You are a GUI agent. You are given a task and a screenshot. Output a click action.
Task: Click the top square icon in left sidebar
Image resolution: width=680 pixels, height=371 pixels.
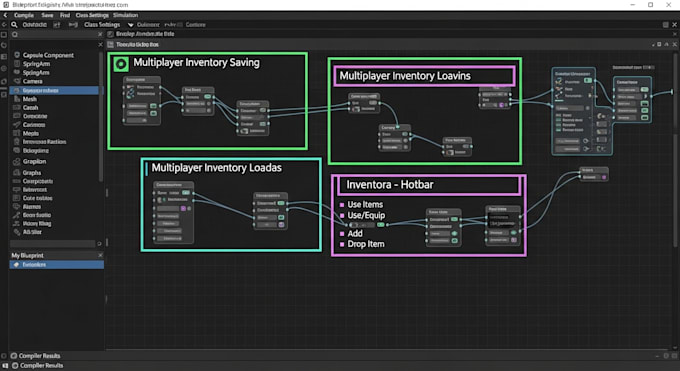coord(4,35)
